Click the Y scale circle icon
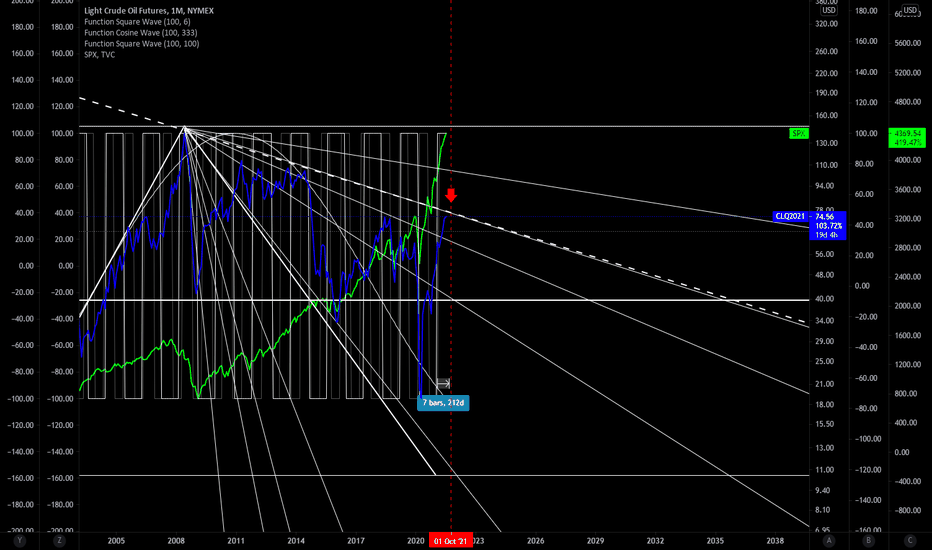Viewport: 932px width, 550px height. click(x=20, y=540)
